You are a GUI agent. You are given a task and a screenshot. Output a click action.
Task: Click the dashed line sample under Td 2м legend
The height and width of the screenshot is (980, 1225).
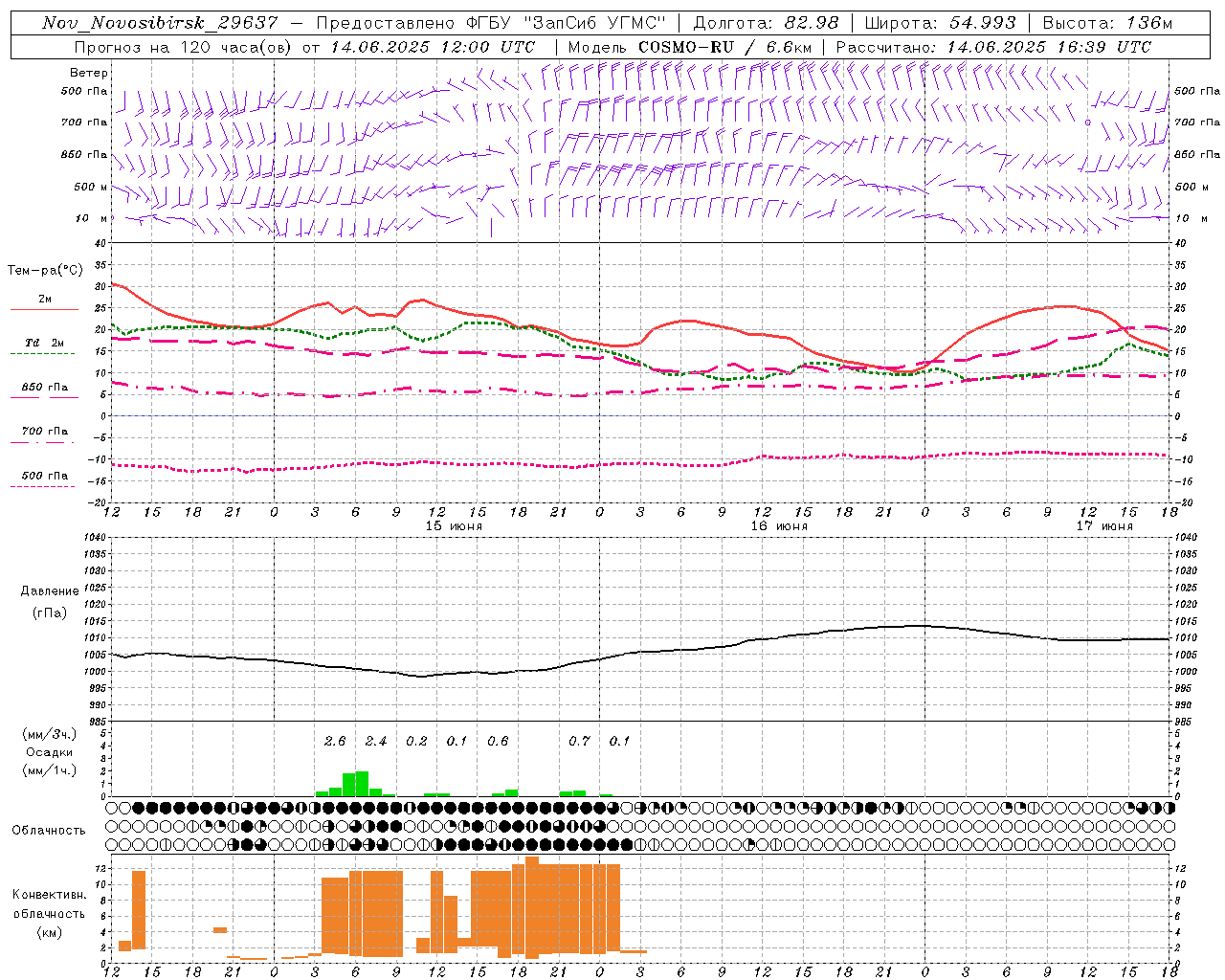click(42, 354)
